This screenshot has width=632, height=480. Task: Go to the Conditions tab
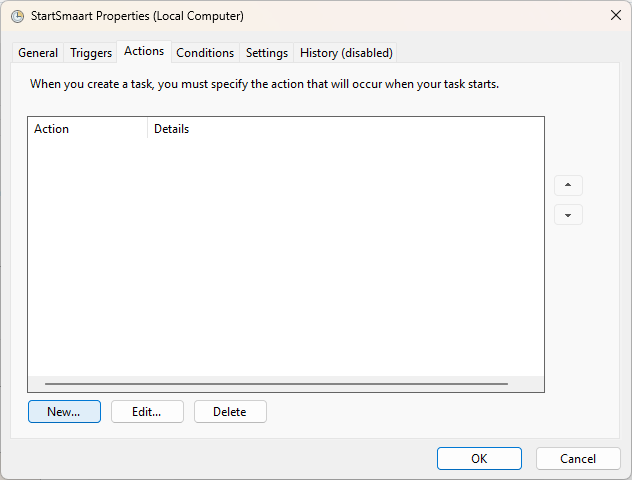[205, 53]
